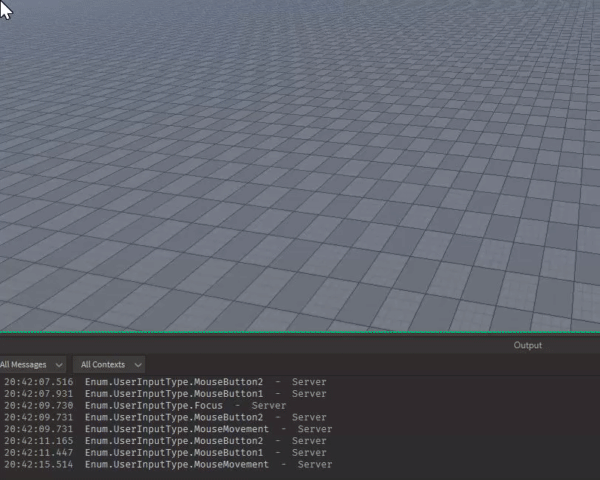Click the green divider above Output panel

pyautogui.click(x=300, y=333)
